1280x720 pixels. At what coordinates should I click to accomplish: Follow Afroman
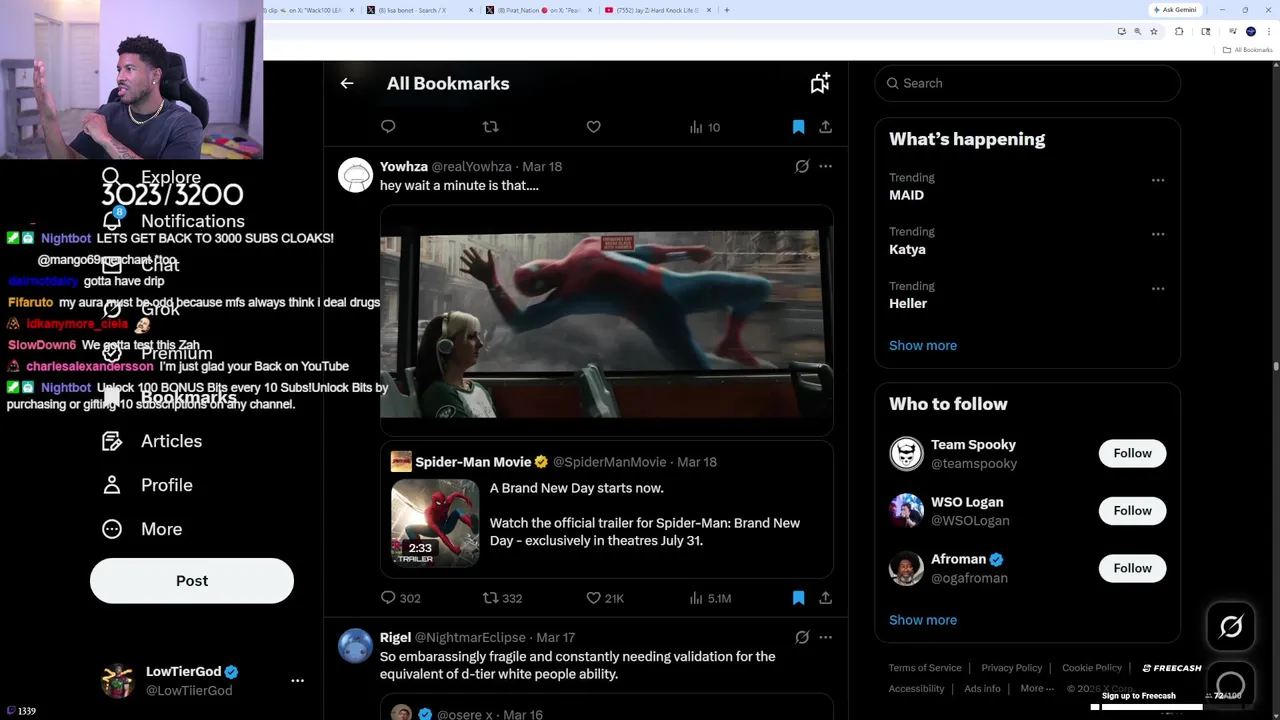point(1132,568)
